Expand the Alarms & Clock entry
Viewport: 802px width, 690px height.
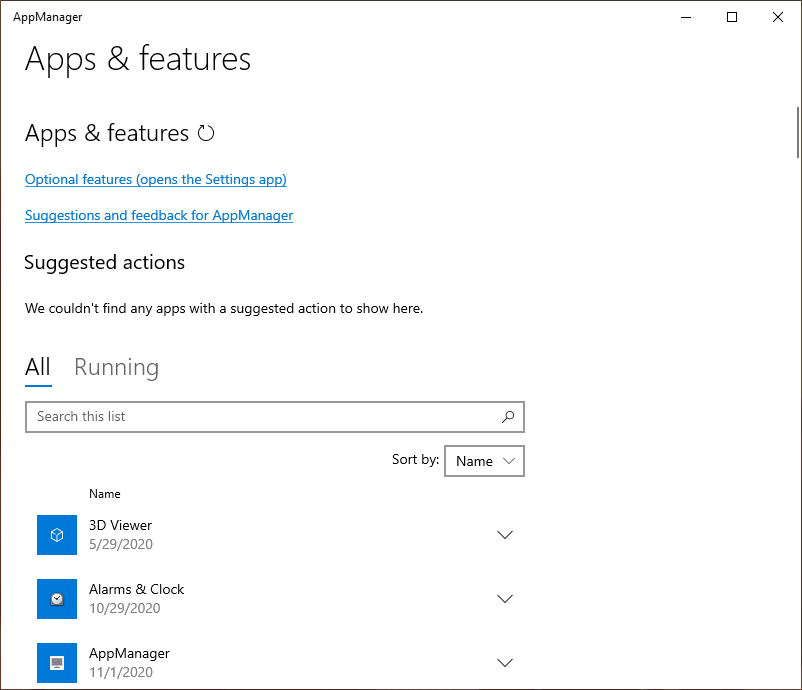[505, 599]
